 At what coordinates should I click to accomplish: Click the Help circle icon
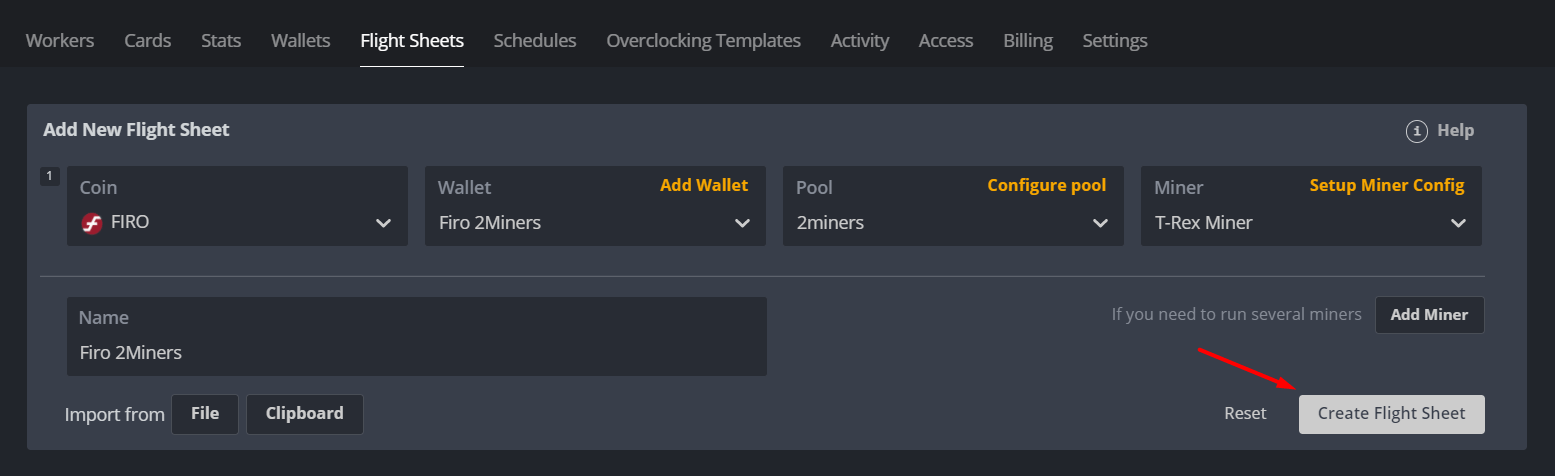[1416, 131]
